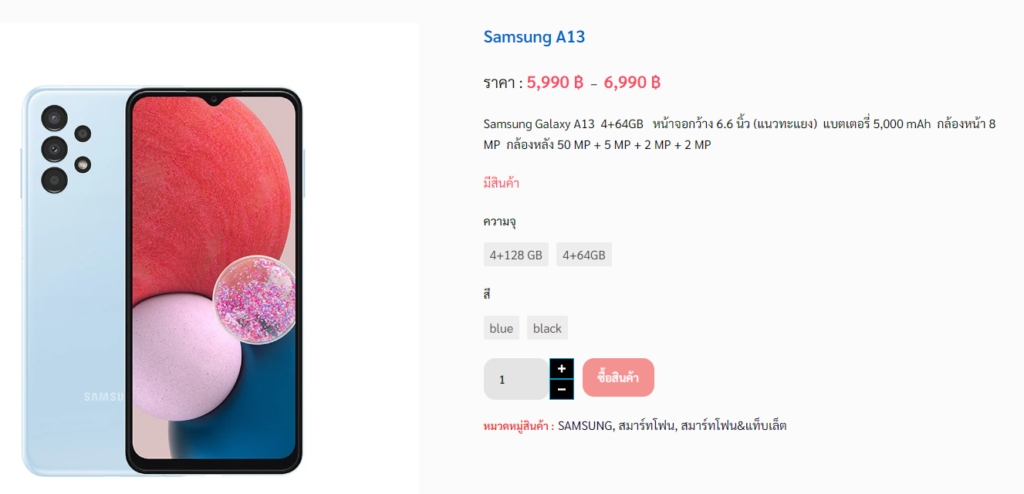The height and width of the screenshot is (494, 1024).
Task: Enlarge the phone front screen image
Action: [214, 280]
